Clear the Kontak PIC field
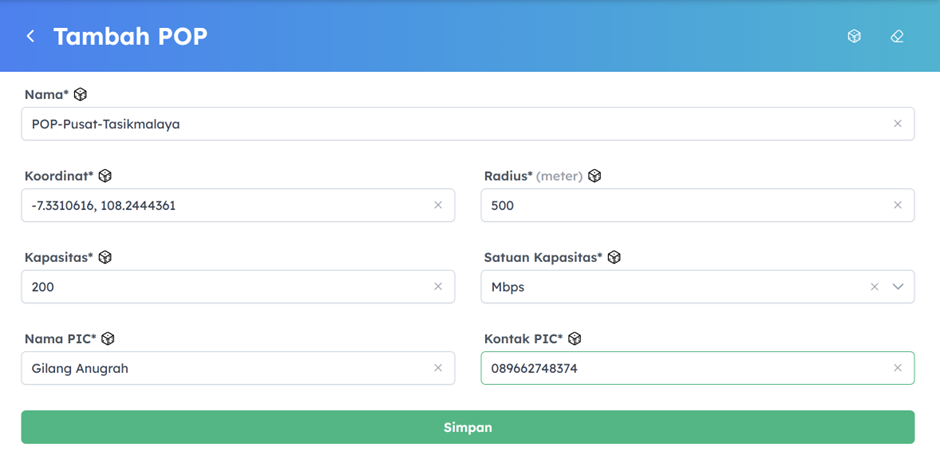 (897, 368)
